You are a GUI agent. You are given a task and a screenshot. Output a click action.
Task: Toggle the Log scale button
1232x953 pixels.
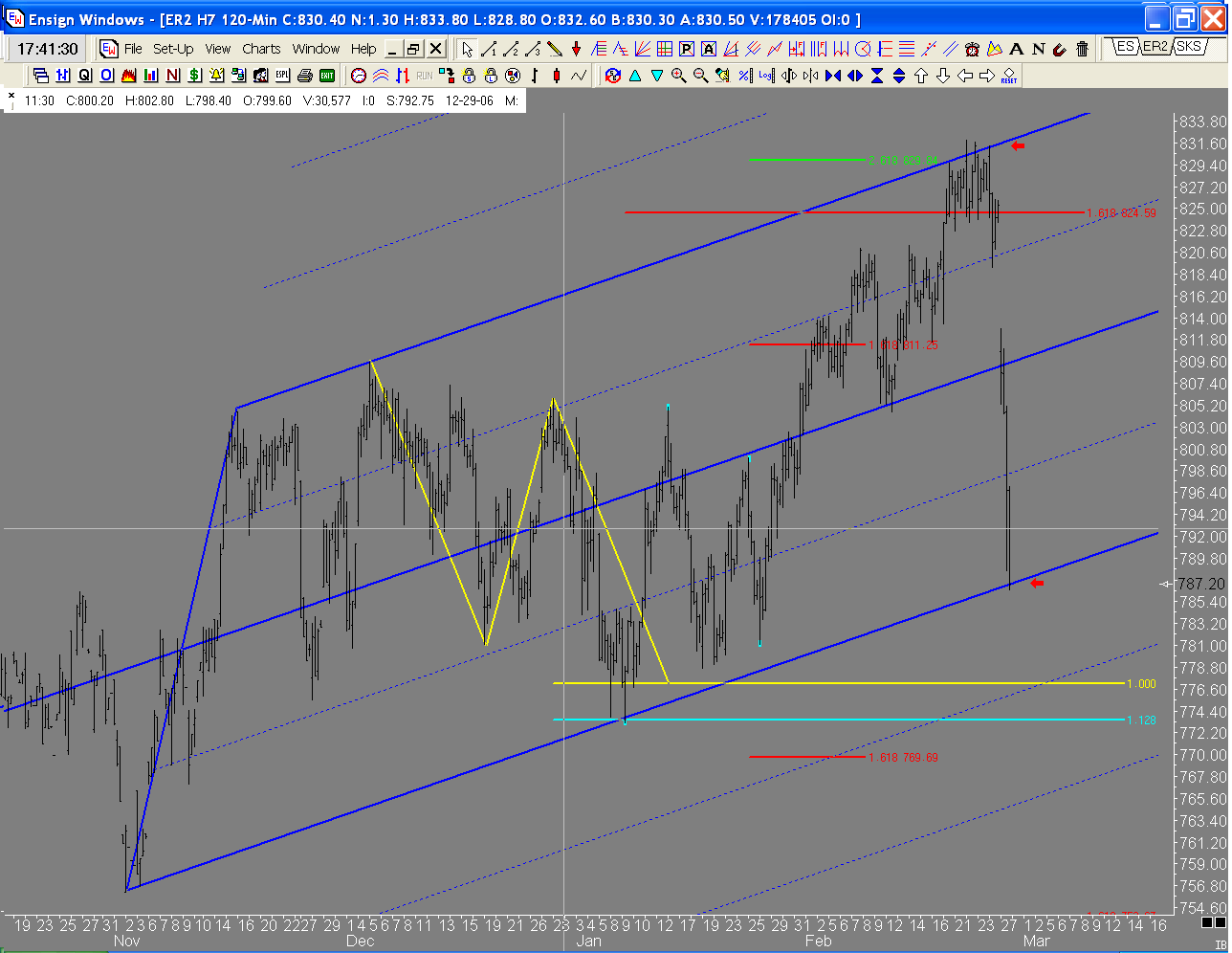coord(766,76)
